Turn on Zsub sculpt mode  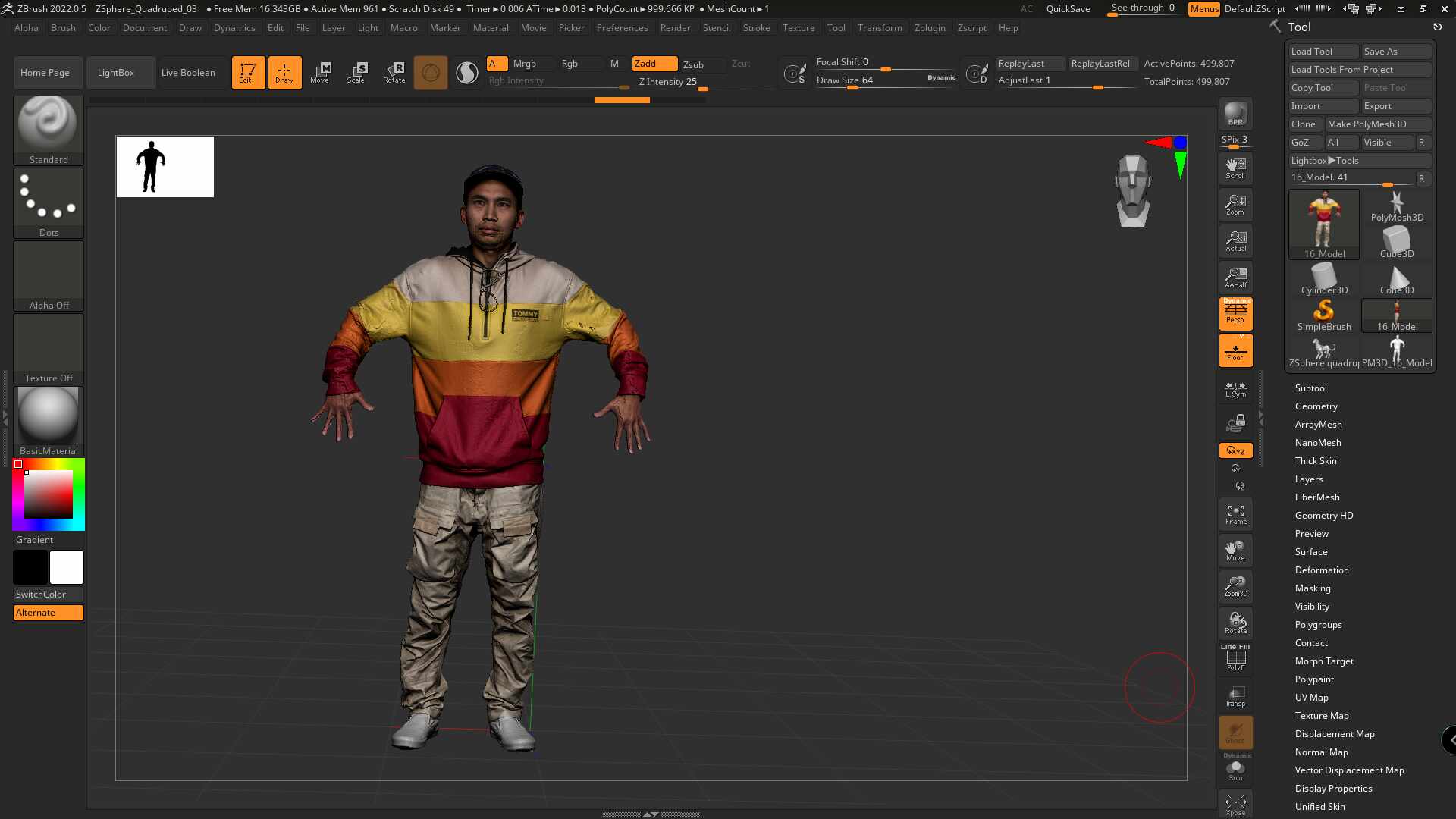coord(693,64)
